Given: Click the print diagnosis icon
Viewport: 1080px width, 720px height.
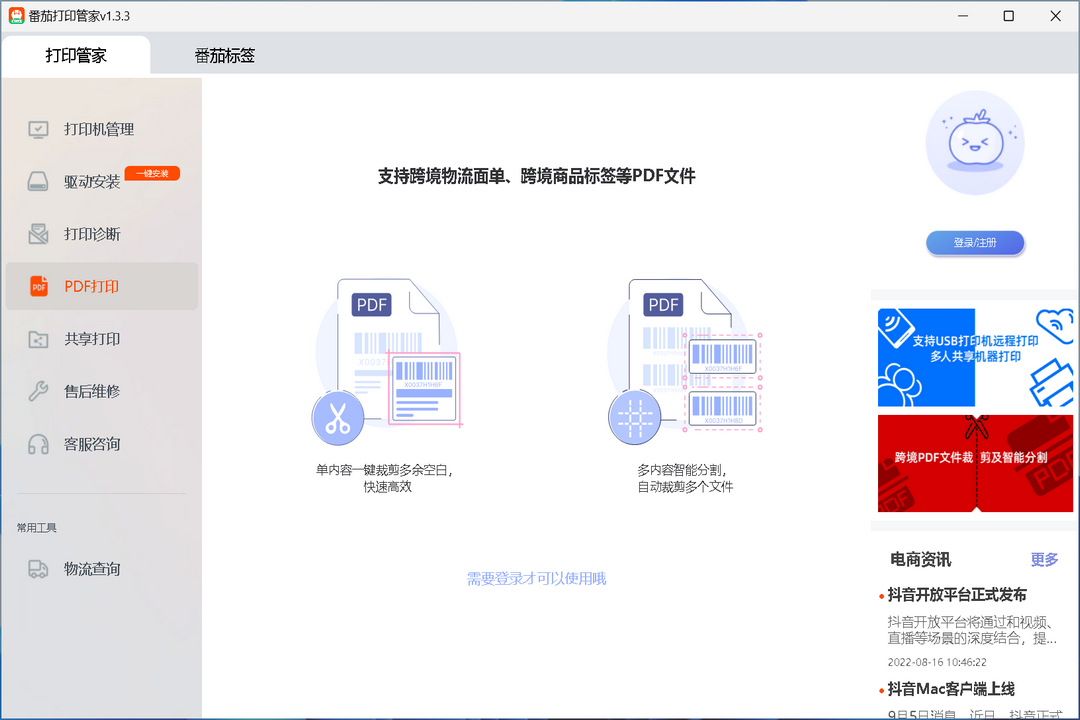Looking at the screenshot, I should 38,234.
